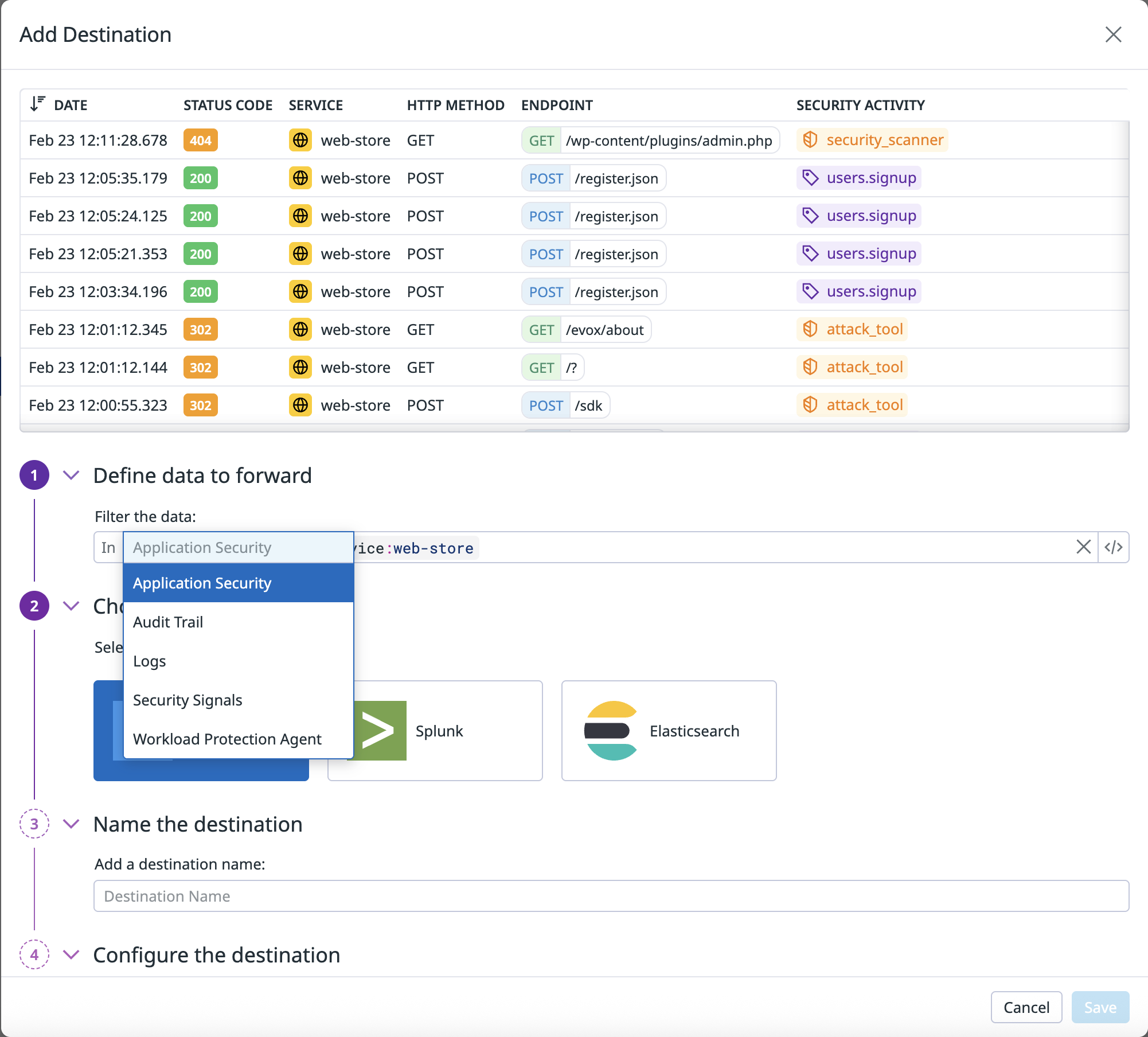This screenshot has height=1037, width=1148.
Task: Click the attack_tool tag on the /sdk row
Action: pos(852,405)
